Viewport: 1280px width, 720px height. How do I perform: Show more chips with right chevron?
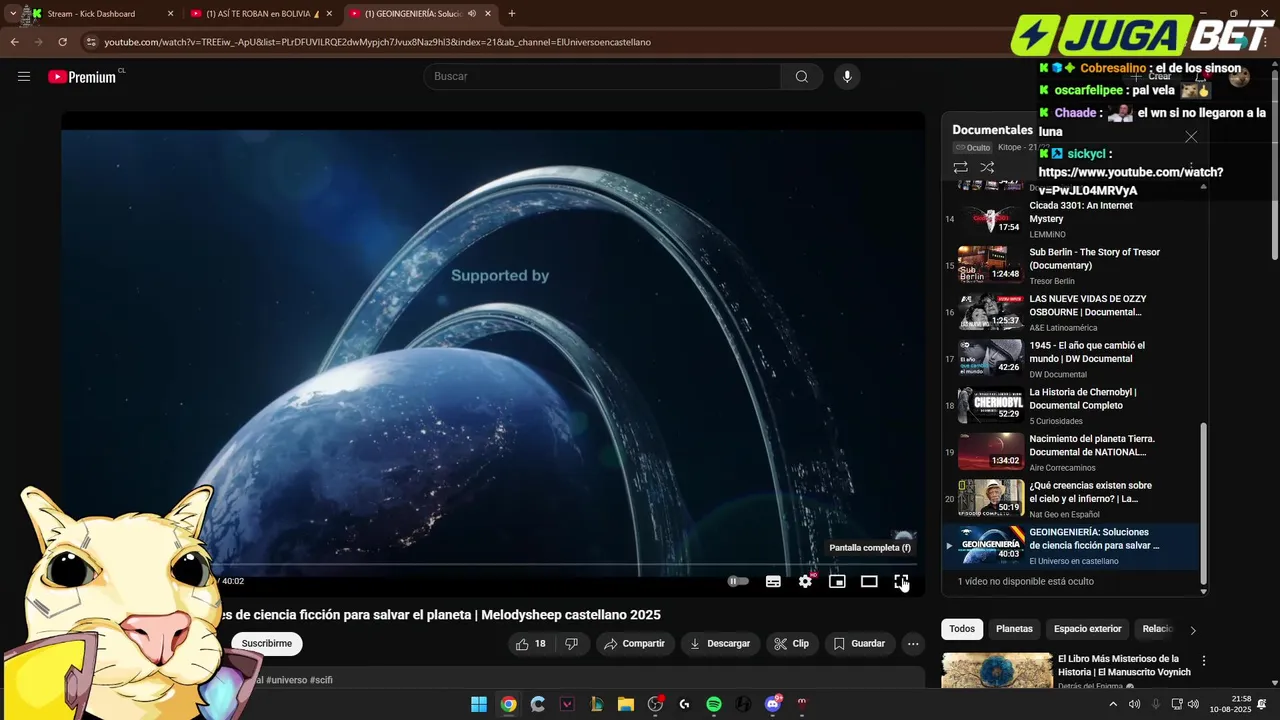tap(1192, 630)
